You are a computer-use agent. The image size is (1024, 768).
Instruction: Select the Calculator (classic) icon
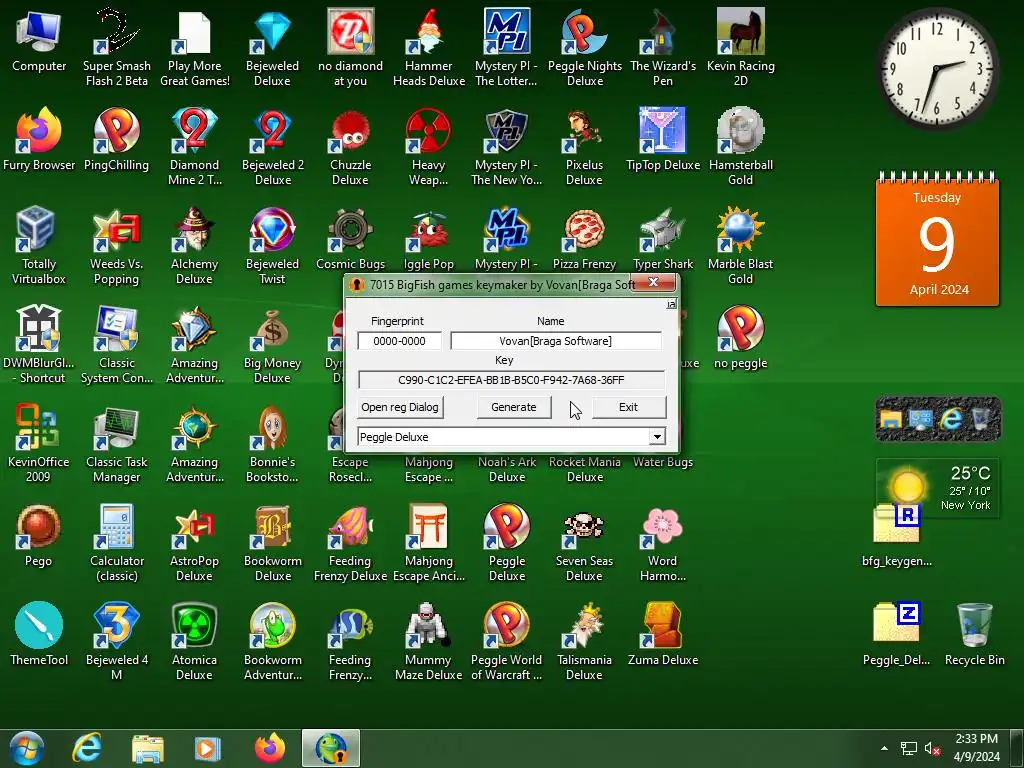tap(116, 543)
